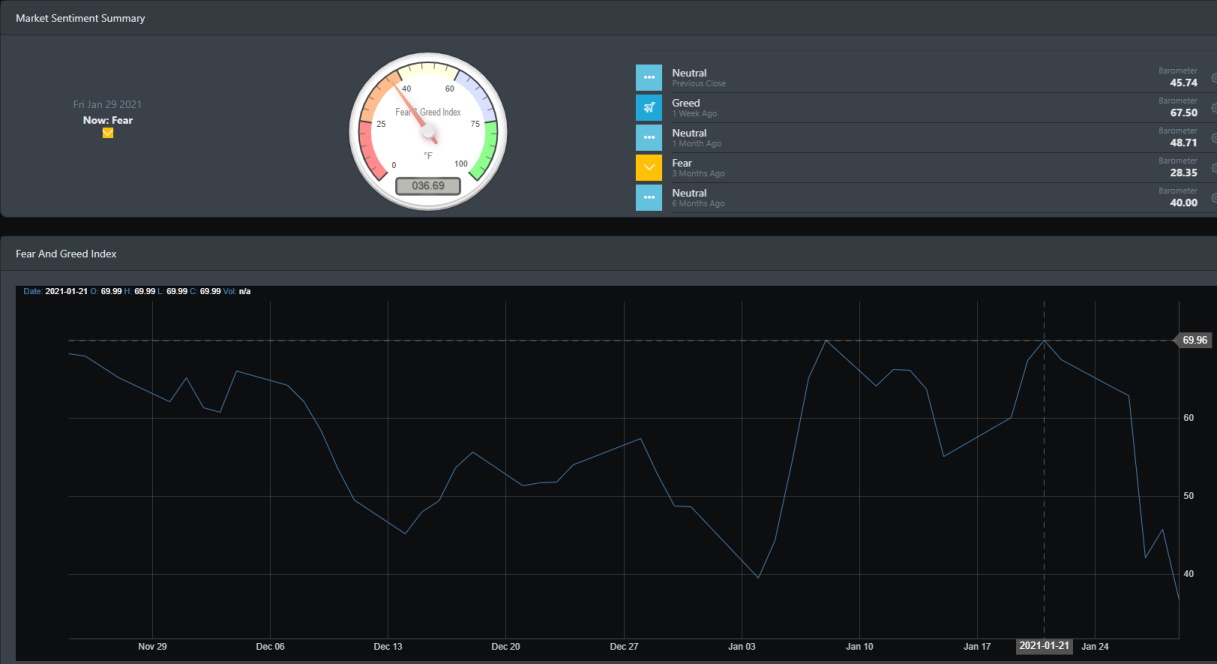This screenshot has height=664, width=1217.
Task: Click the Now: Fear status text
Action: (x=108, y=120)
